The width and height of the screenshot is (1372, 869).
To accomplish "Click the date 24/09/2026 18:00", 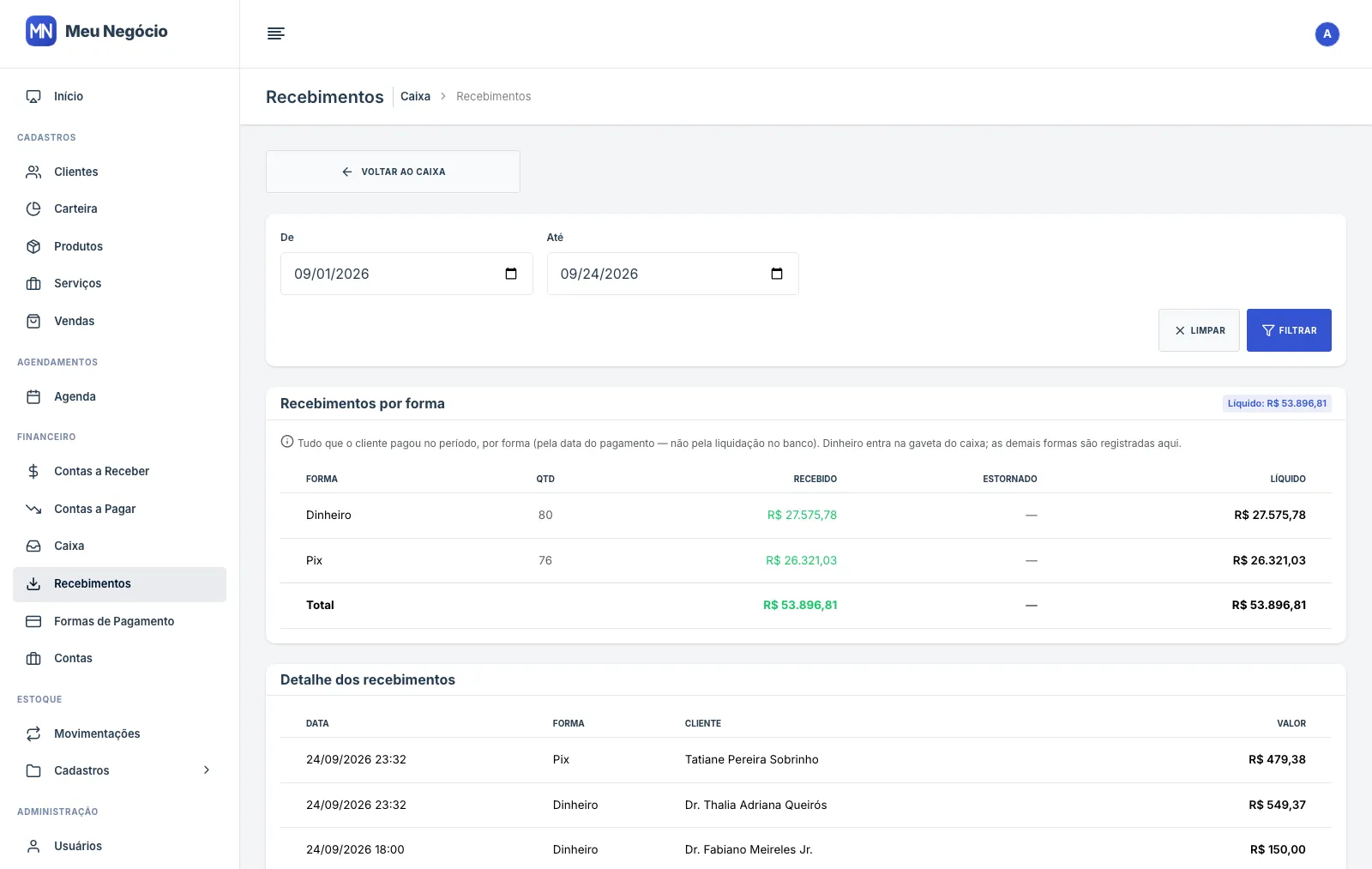I will 355,849.
